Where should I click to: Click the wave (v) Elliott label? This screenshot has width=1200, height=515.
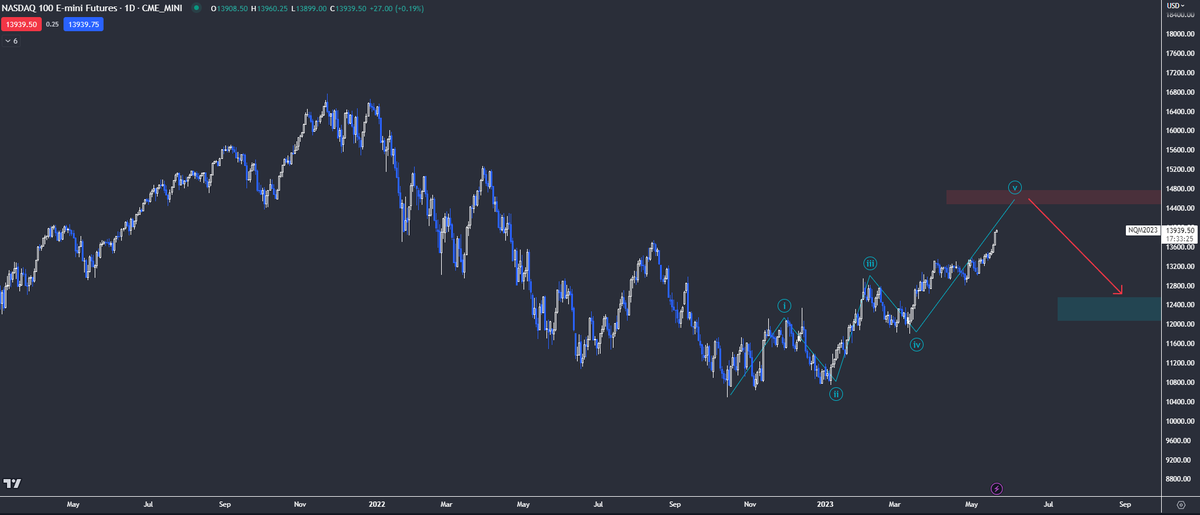pos(1015,187)
